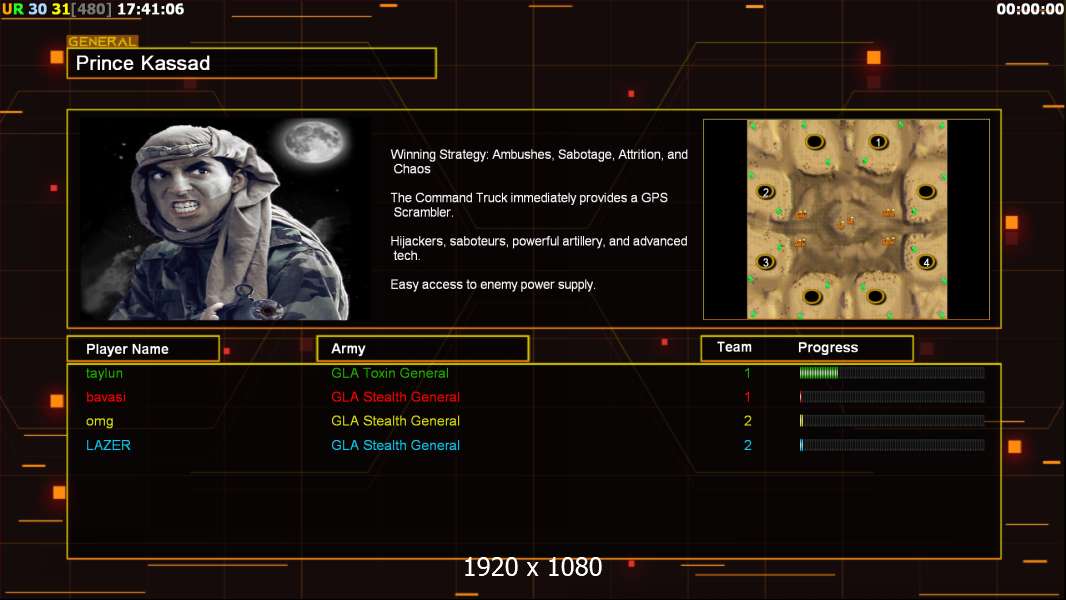The height and width of the screenshot is (600, 1066).
Task: Click LAZER's blue loading progress bar
Action: coord(892,445)
